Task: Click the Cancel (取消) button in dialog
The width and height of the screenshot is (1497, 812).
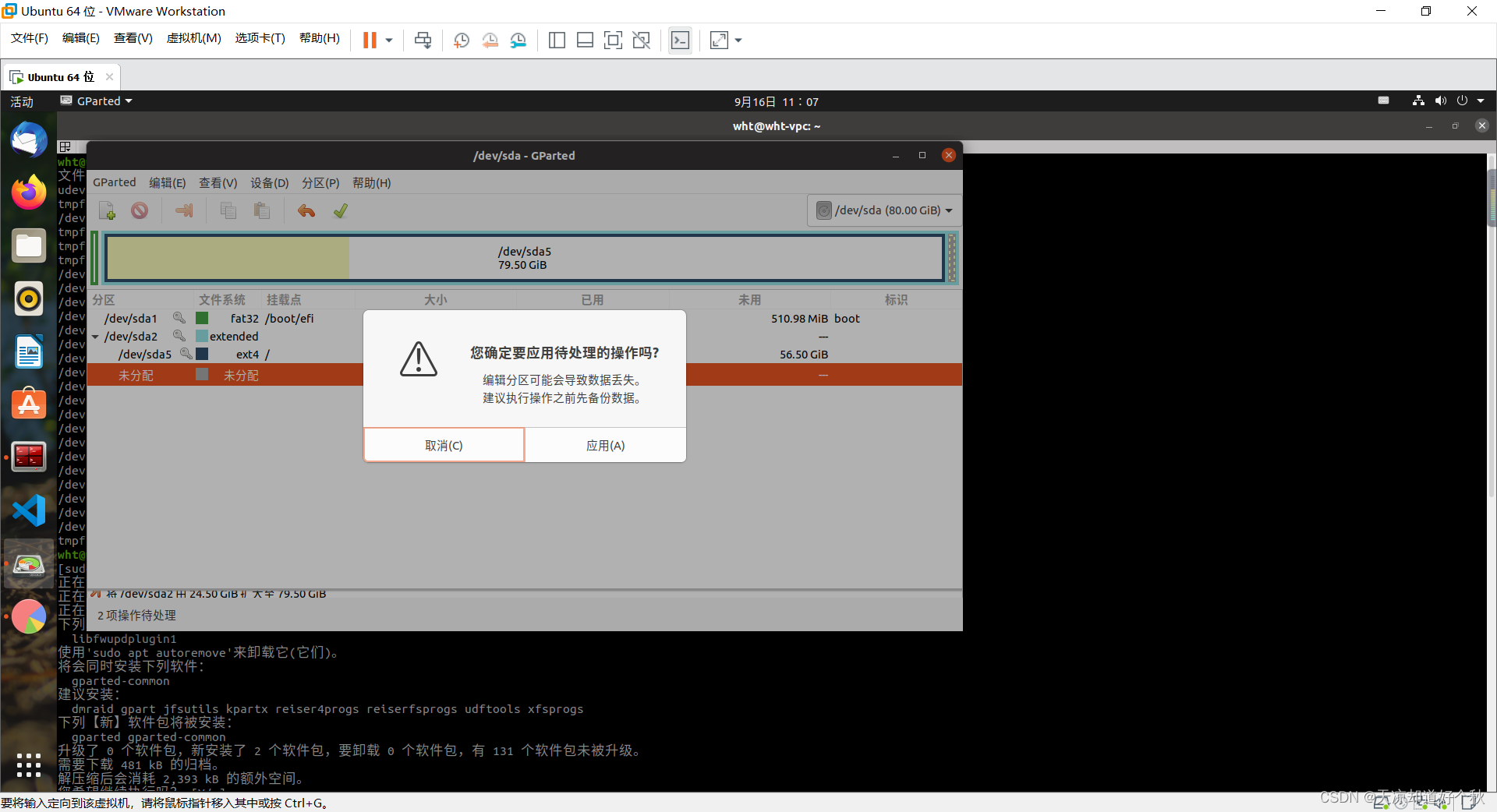Action: tap(444, 445)
